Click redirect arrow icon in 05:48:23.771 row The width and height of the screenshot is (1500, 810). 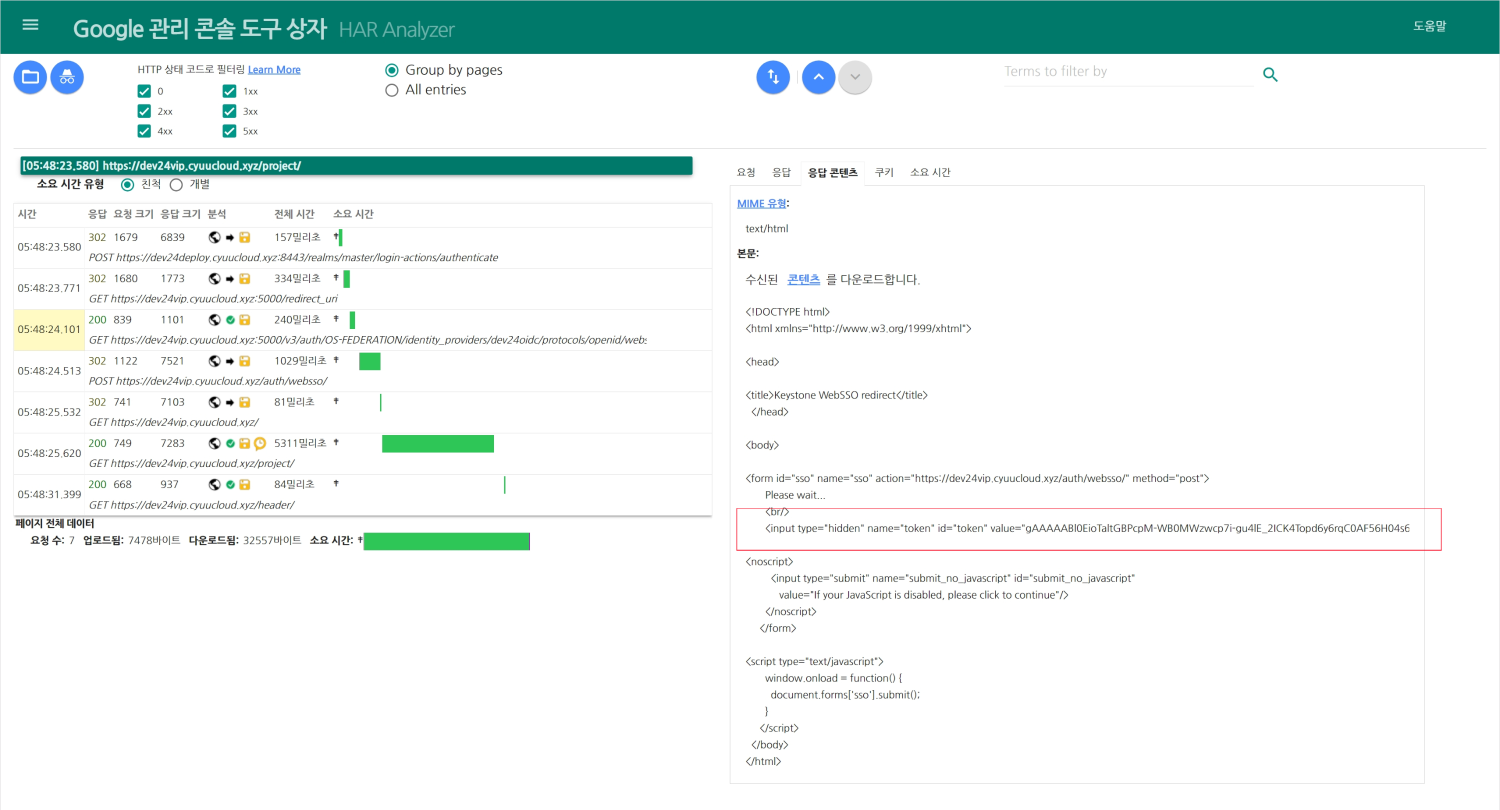[x=229, y=279]
